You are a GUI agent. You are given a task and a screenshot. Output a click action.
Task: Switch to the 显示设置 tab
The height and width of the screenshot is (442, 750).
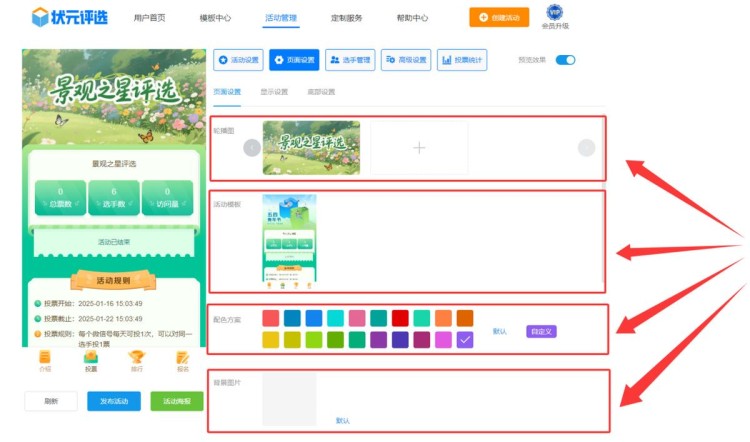[274, 92]
